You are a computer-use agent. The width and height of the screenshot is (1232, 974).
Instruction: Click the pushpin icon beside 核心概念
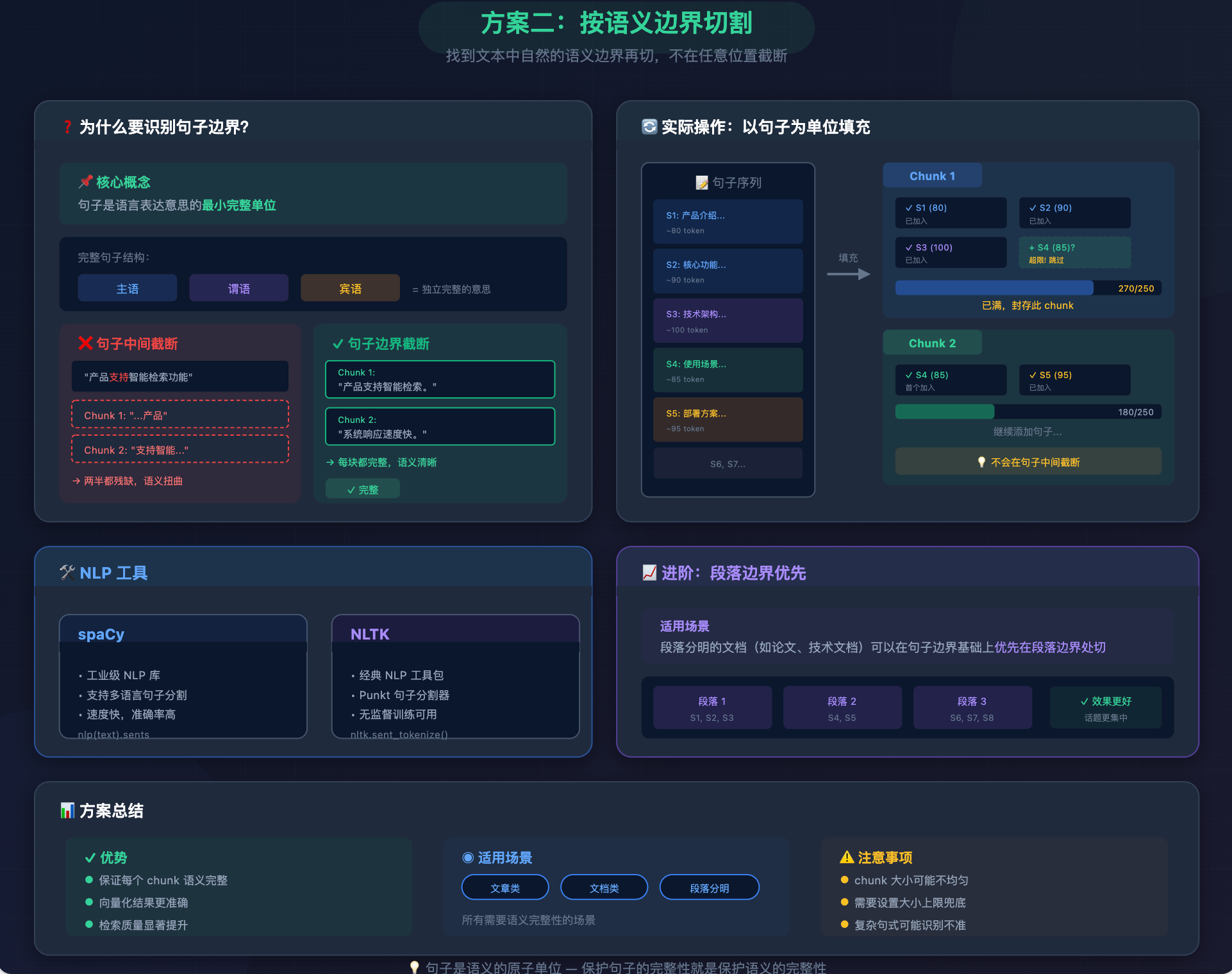tap(85, 182)
